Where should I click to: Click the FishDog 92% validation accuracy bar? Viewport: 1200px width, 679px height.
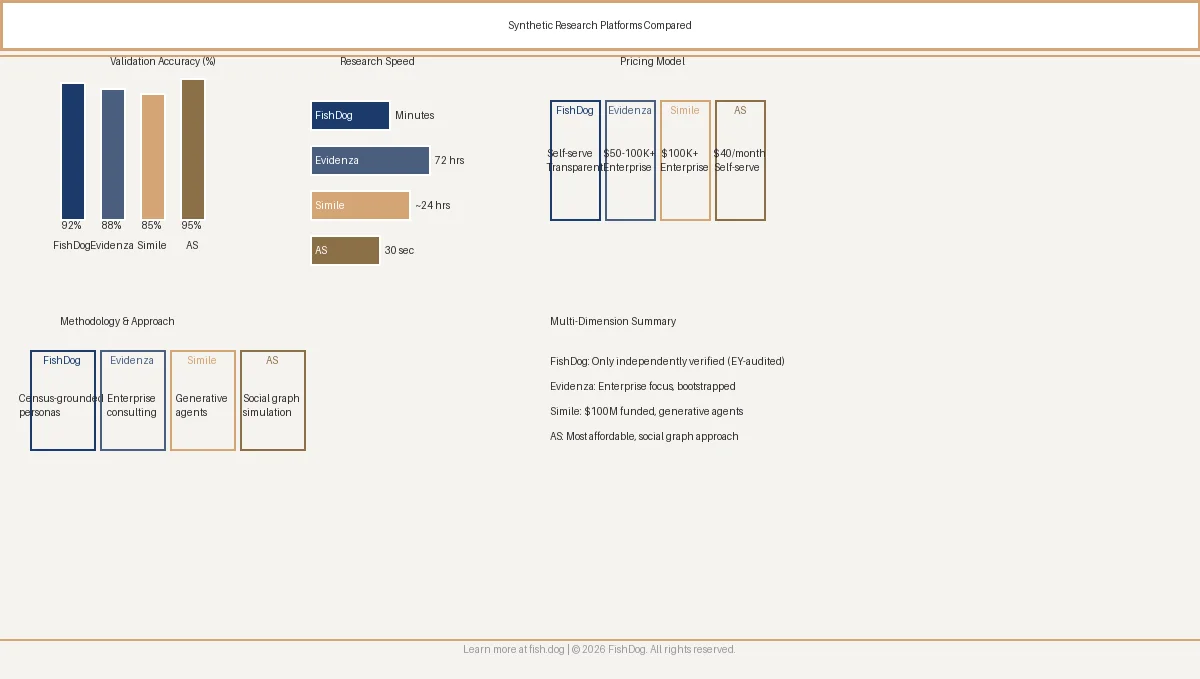[x=73, y=151]
